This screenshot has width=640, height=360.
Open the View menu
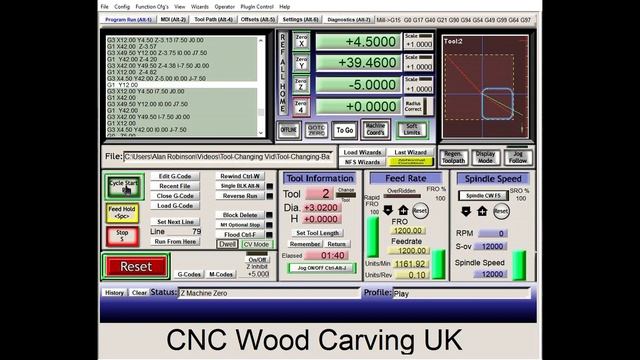tap(180, 7)
